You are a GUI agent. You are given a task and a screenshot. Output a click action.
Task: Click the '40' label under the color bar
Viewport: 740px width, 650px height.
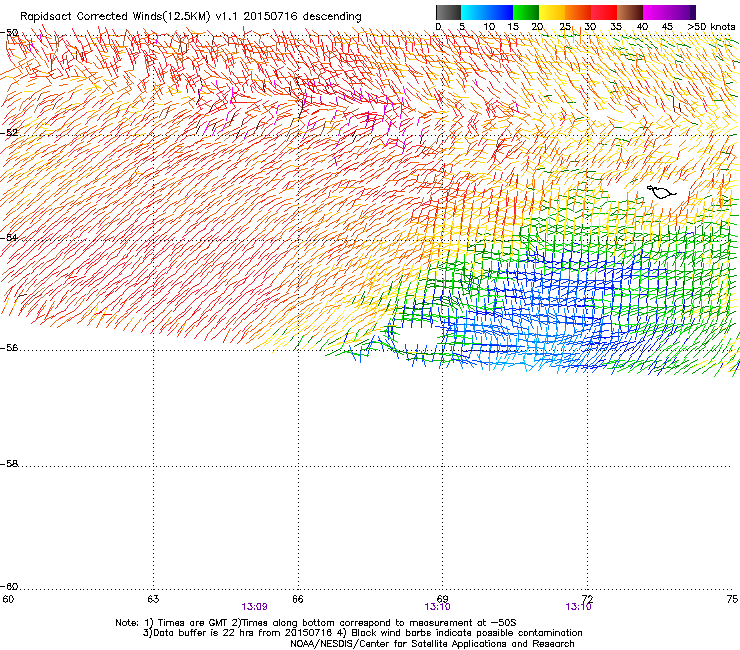click(x=642, y=26)
